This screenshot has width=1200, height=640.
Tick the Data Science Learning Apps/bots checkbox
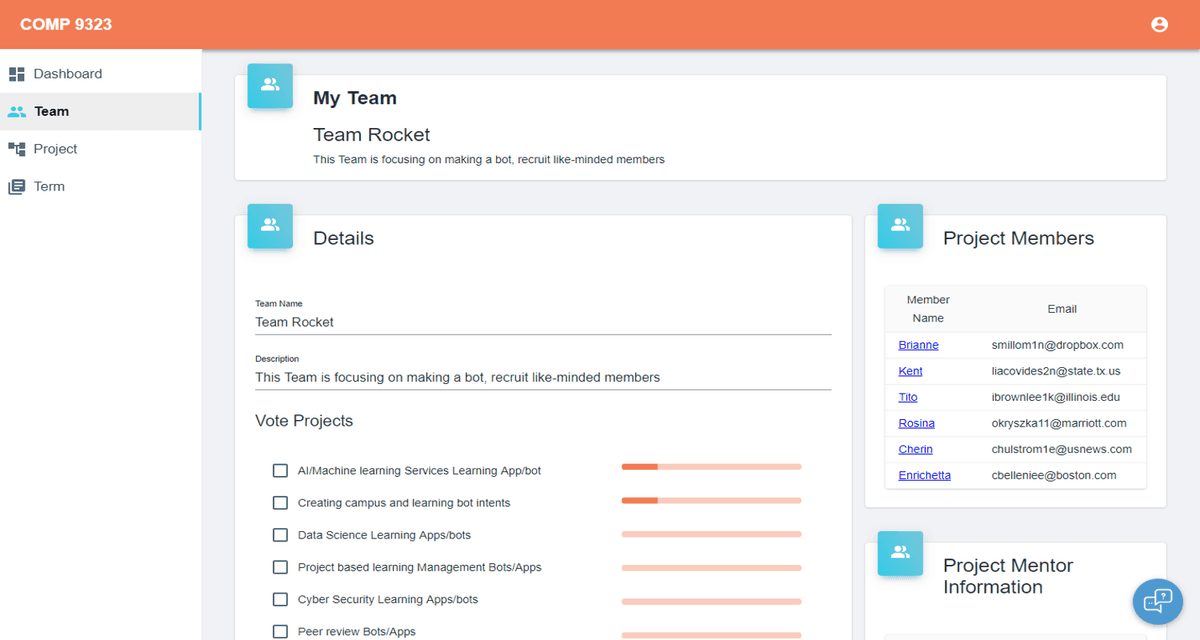pos(280,535)
